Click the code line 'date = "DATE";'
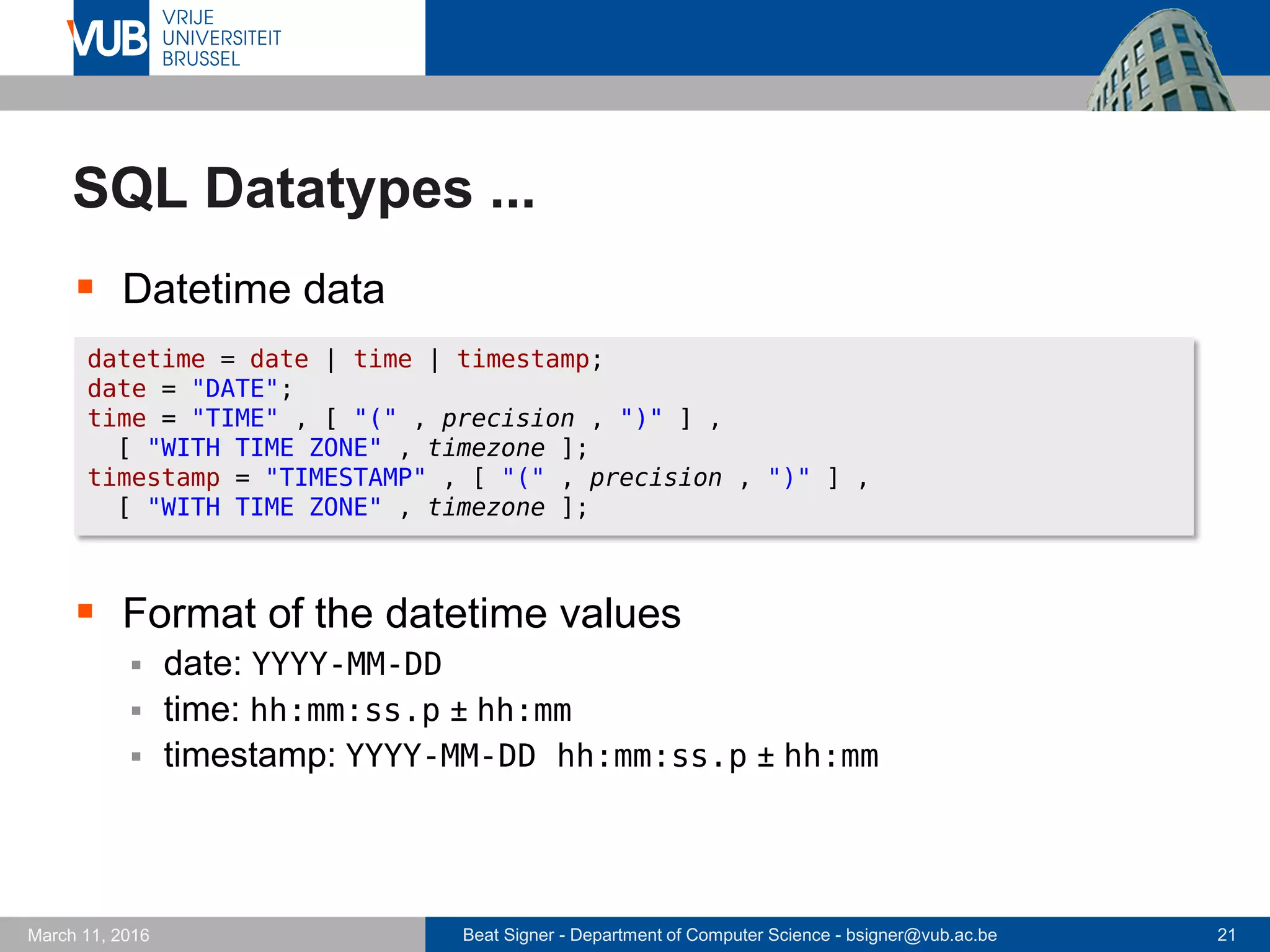This screenshot has width=1270, height=952. pos(189,389)
